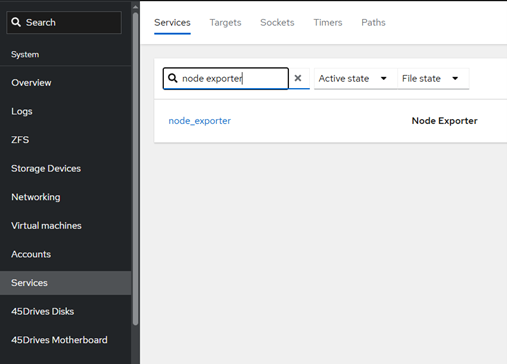Viewport: 507px width, 364px height.
Task: Click the magnifier icon in sidebar search
Action: pyautogui.click(x=16, y=22)
